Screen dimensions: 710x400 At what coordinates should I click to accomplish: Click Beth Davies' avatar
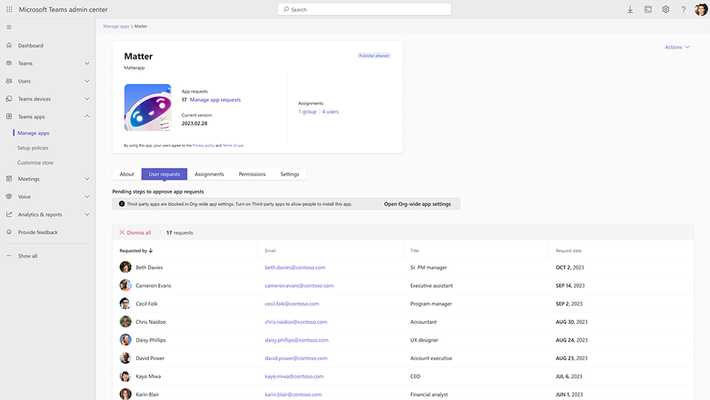125,267
